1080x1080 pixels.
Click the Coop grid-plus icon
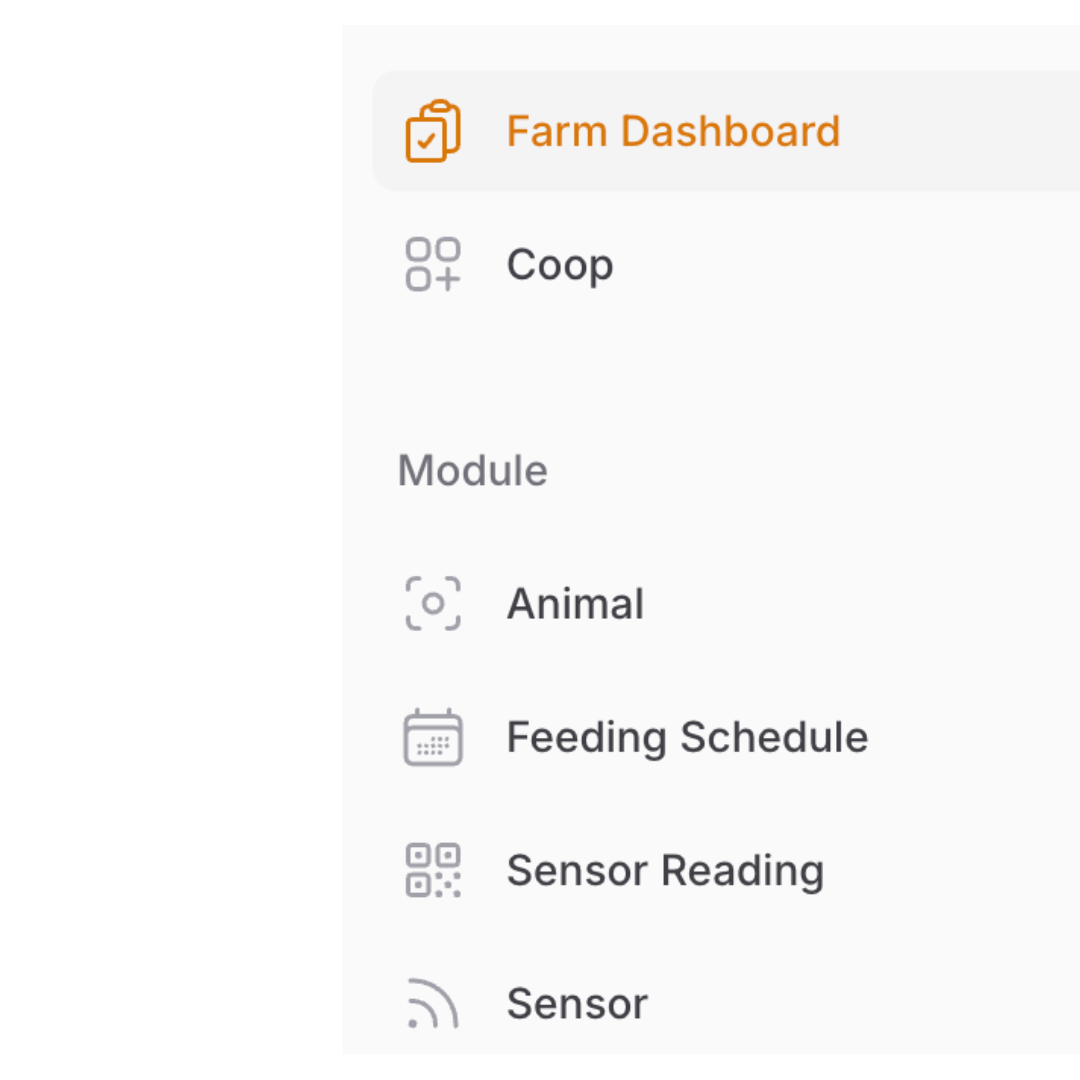pos(432,264)
